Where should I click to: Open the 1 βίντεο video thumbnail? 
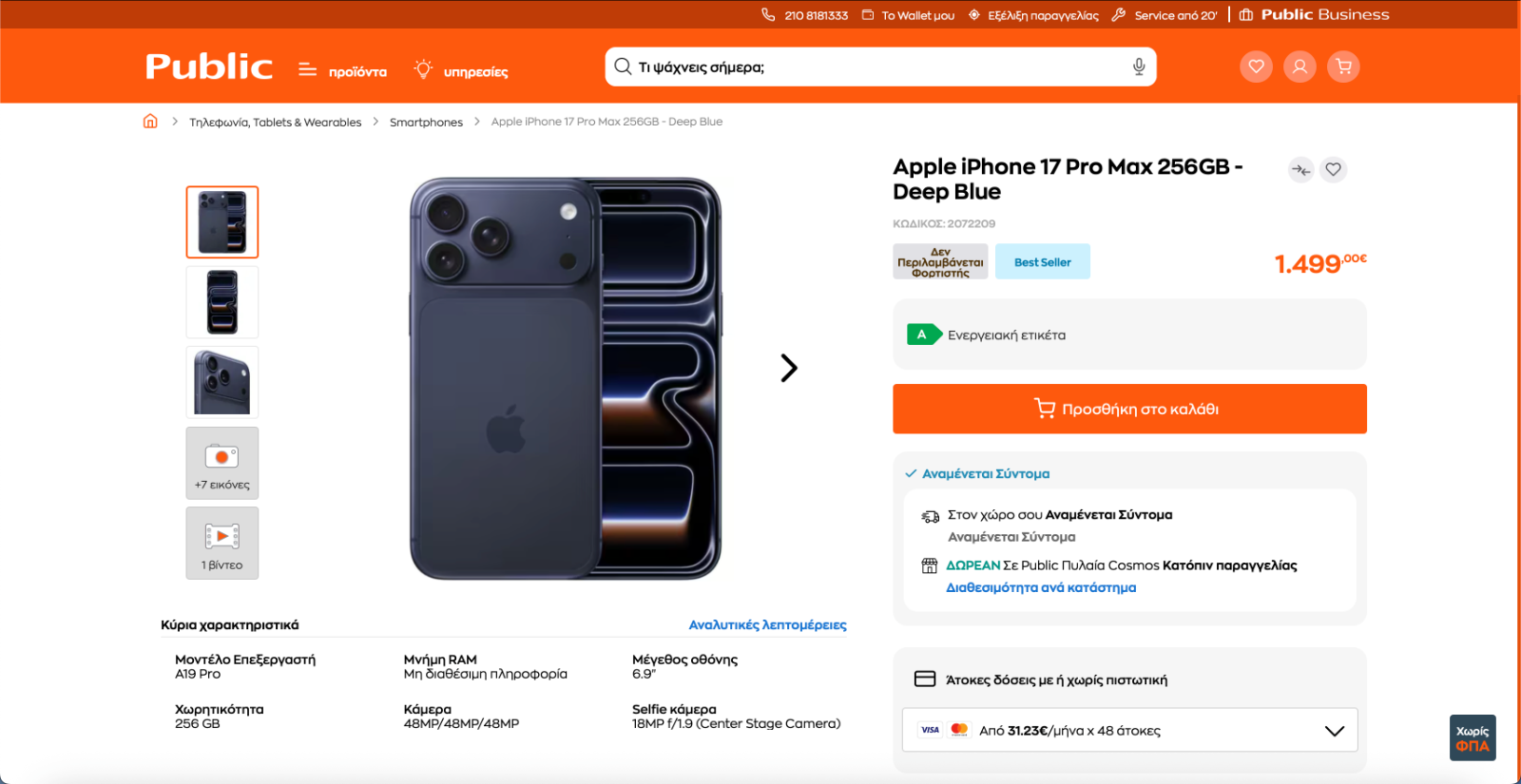pos(222,543)
